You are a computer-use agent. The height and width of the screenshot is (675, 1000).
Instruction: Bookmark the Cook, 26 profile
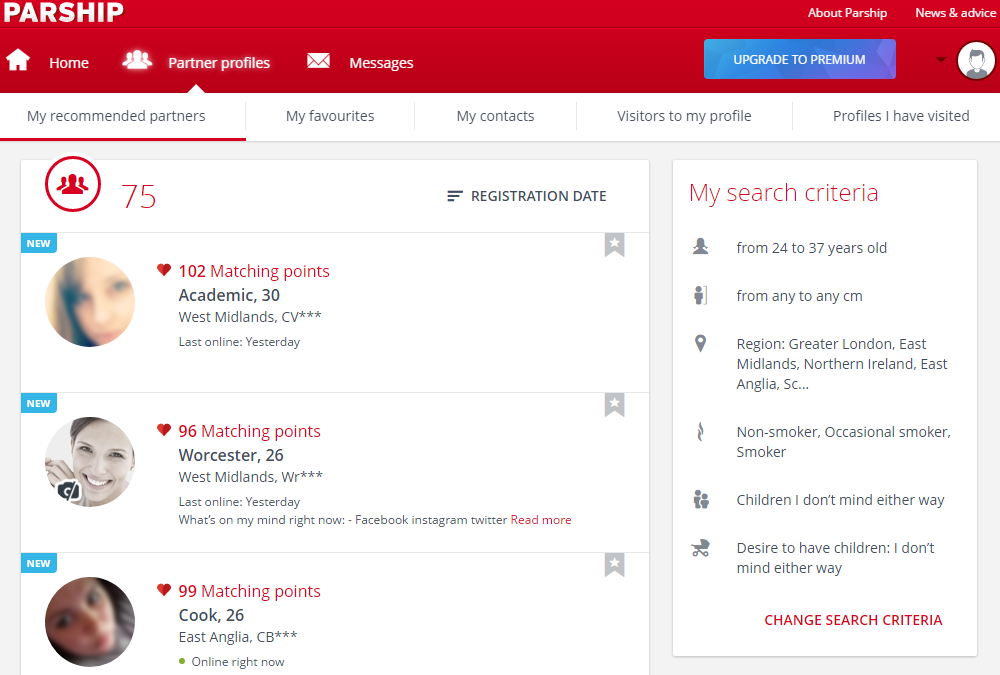[x=614, y=565]
